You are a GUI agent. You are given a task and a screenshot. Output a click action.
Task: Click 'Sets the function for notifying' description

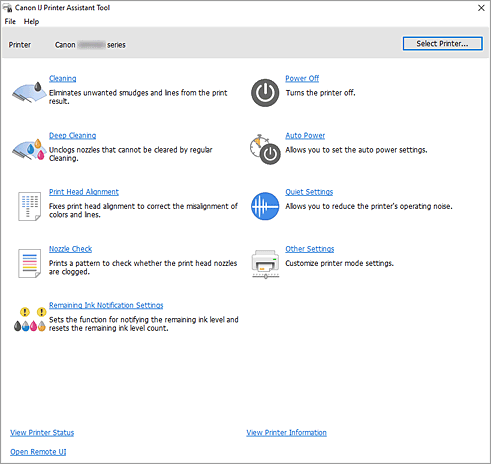coord(144,324)
